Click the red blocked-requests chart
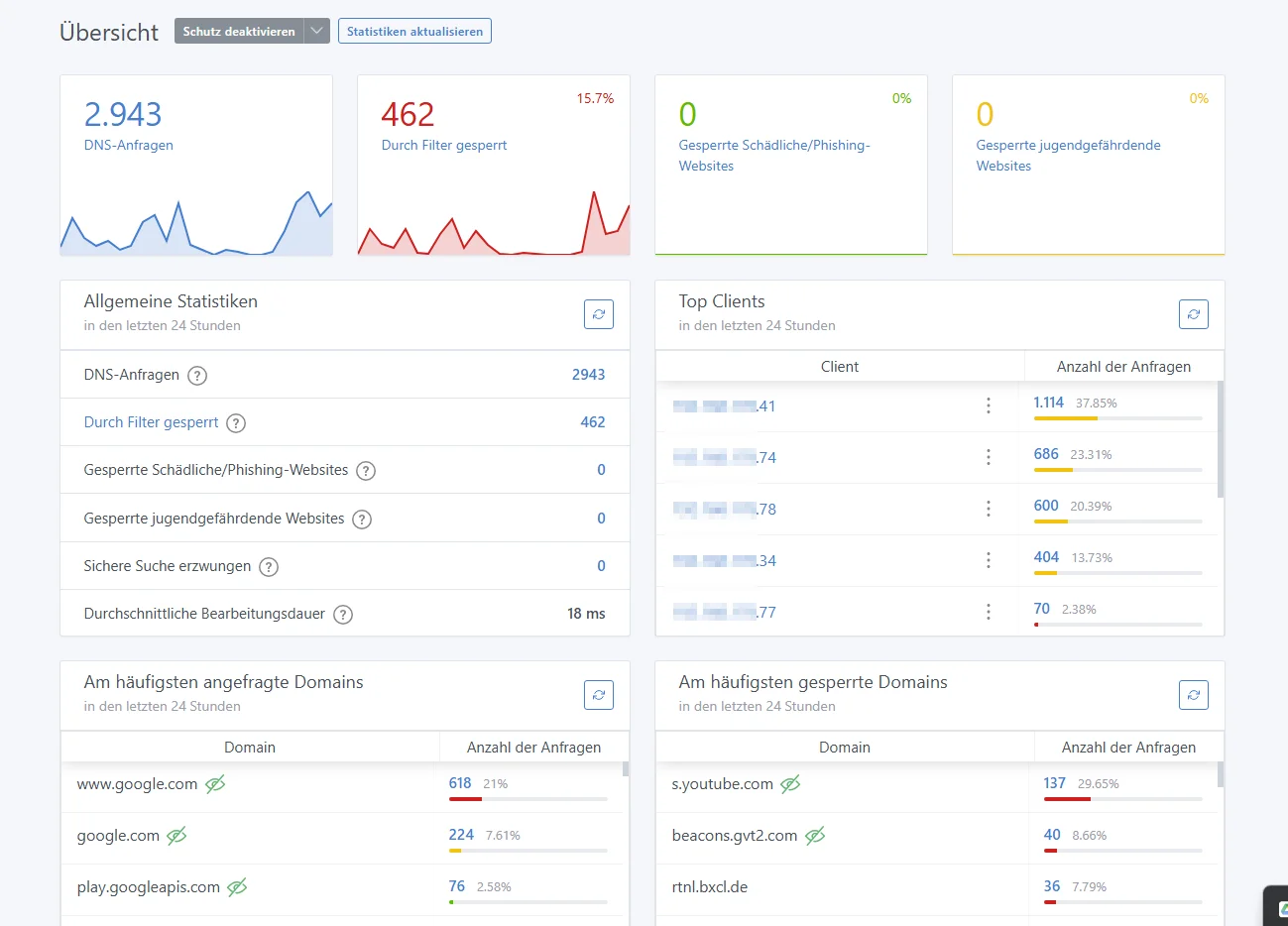The image size is (1288, 926). 494,223
